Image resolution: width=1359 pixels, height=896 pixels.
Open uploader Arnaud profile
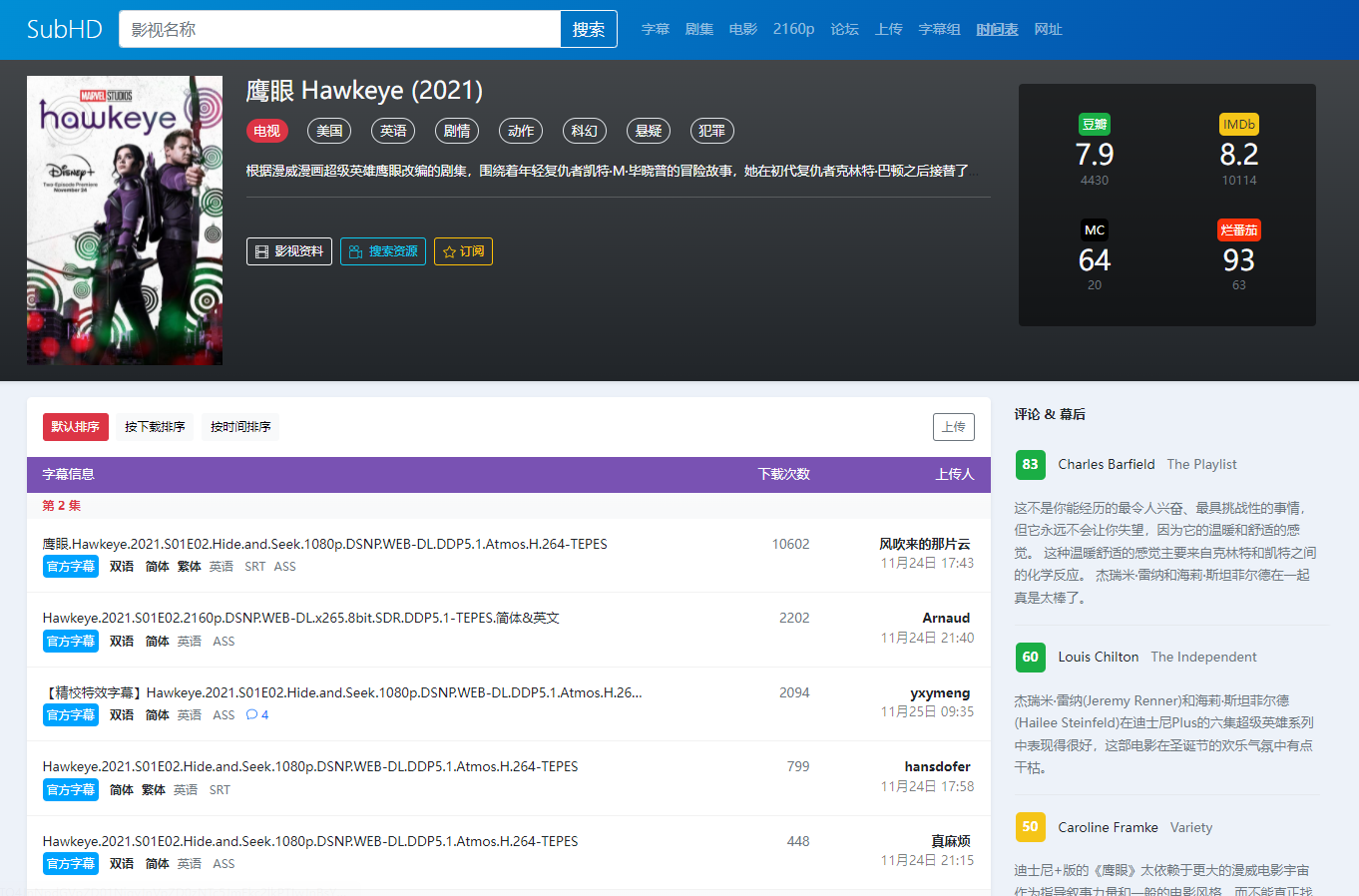(x=946, y=618)
